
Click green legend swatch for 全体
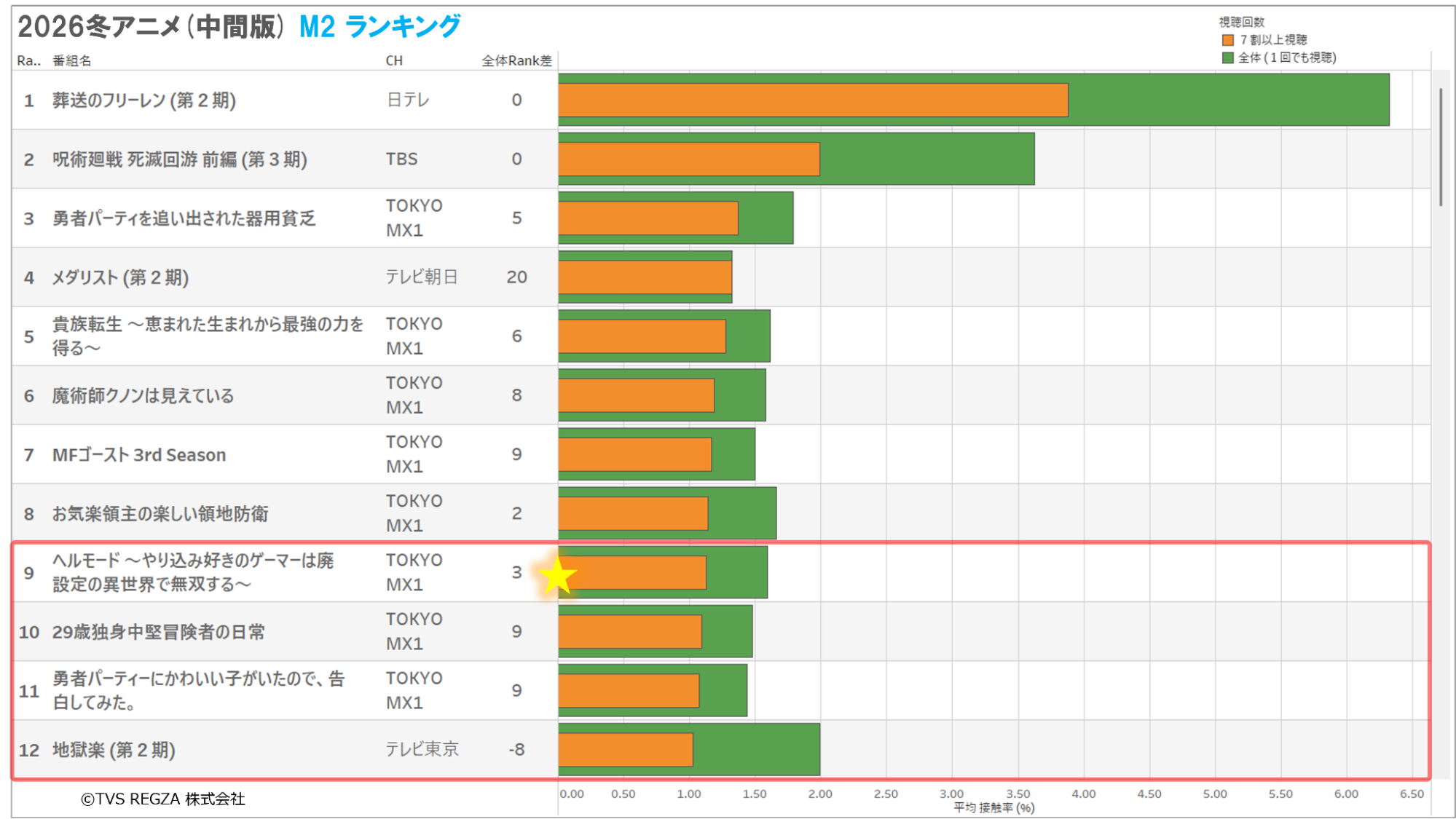(1228, 58)
